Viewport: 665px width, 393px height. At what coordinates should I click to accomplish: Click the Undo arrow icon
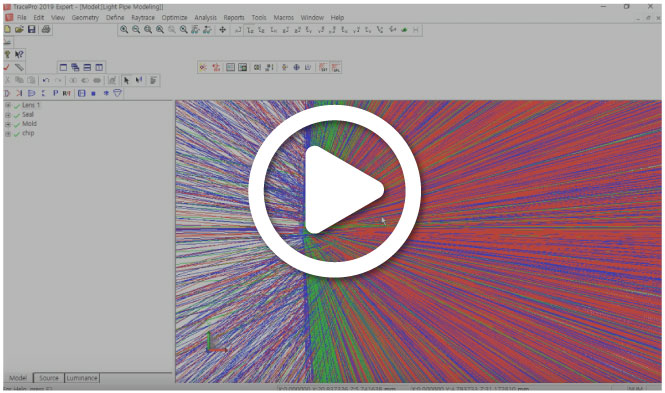tap(46, 80)
